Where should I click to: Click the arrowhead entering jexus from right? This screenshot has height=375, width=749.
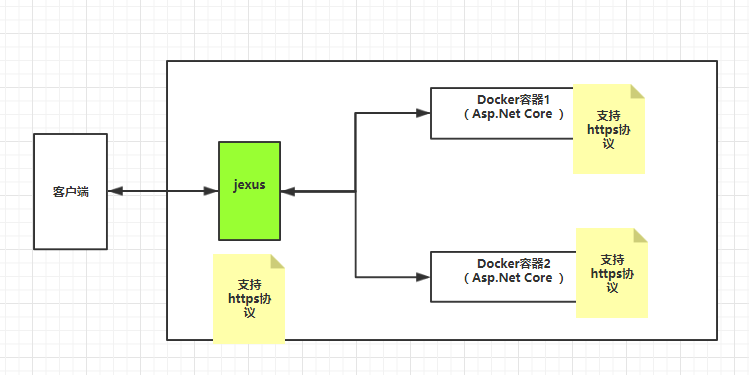pyautogui.click(x=288, y=191)
